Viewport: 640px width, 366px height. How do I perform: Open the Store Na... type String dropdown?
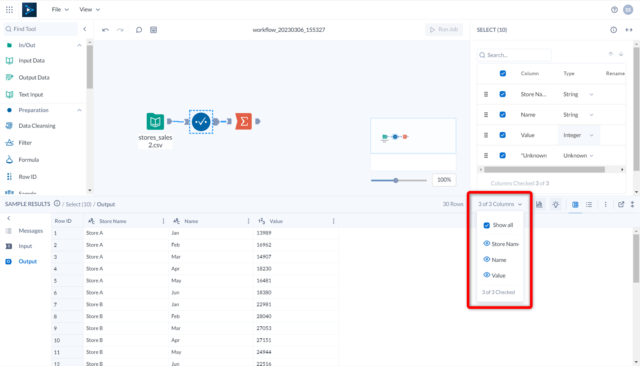(x=578, y=94)
